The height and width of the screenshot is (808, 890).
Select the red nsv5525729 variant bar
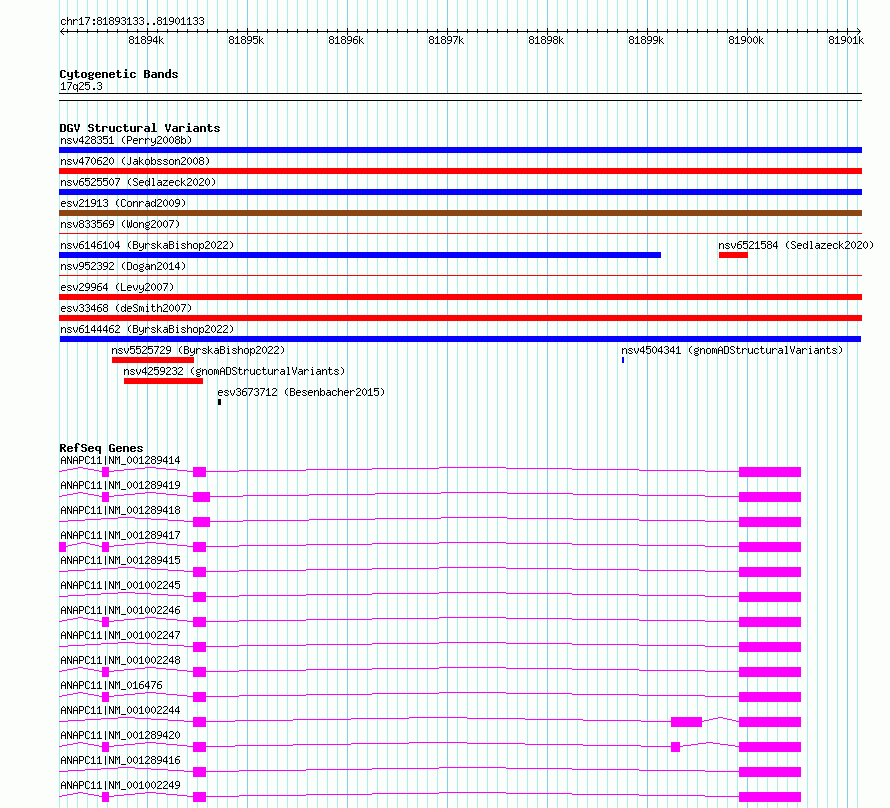point(153,360)
